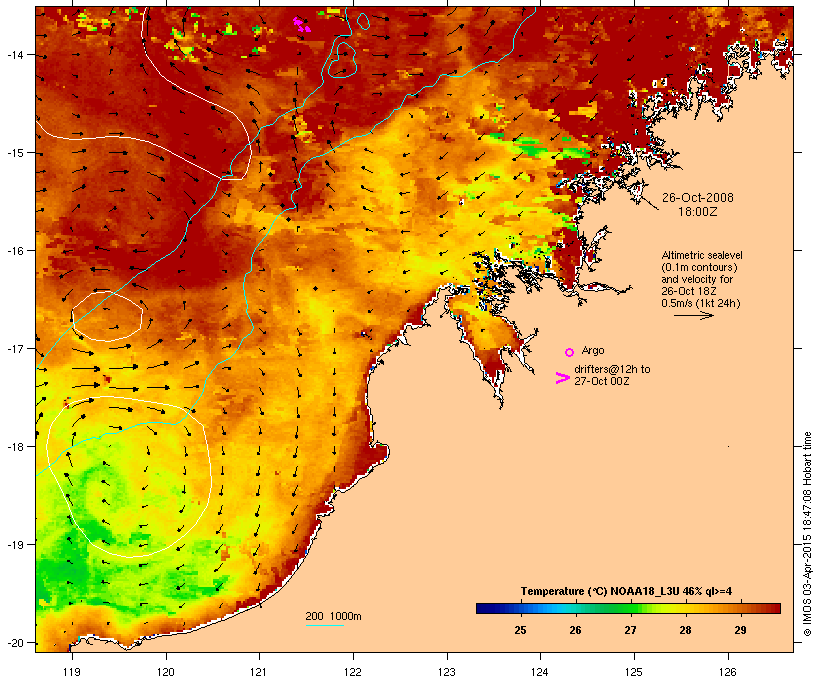Image resolution: width=820 pixels, height=680 pixels.
Task: Click the longitude axis label 120
Action: (166, 672)
